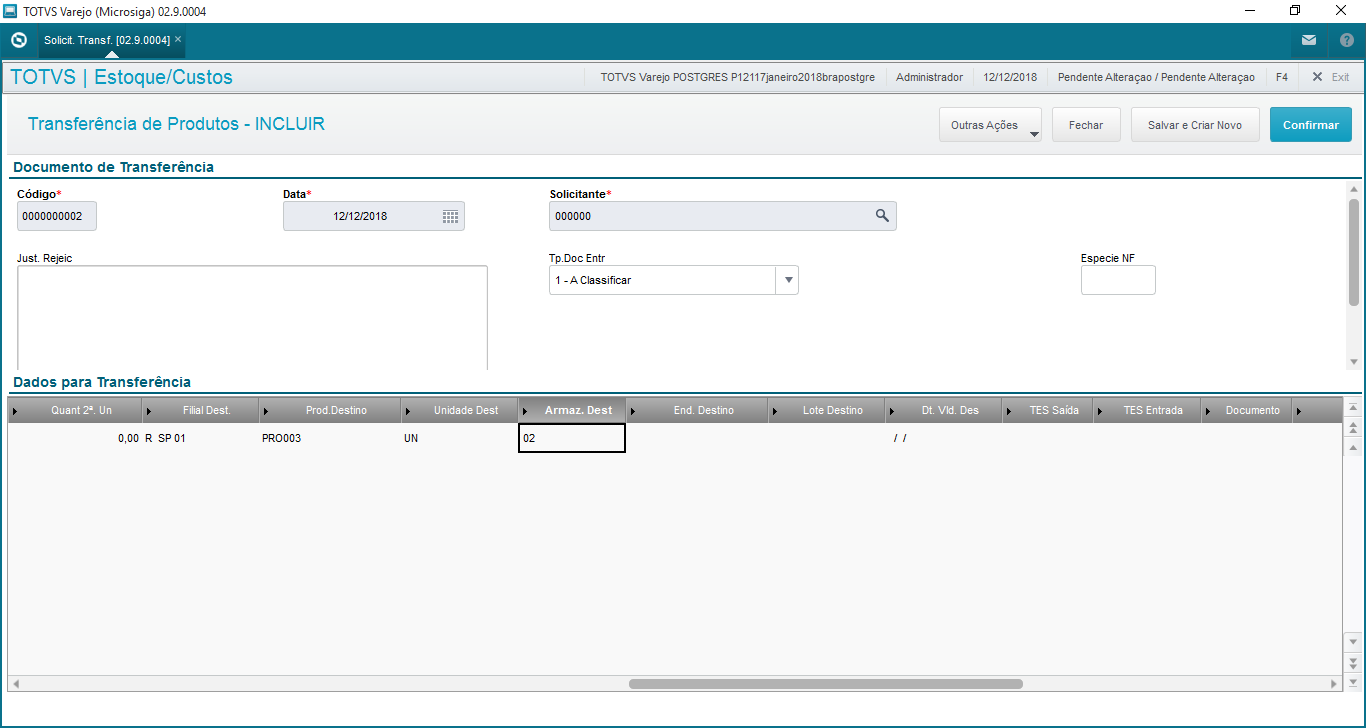Click the Unidade Dest column header

tap(460, 410)
